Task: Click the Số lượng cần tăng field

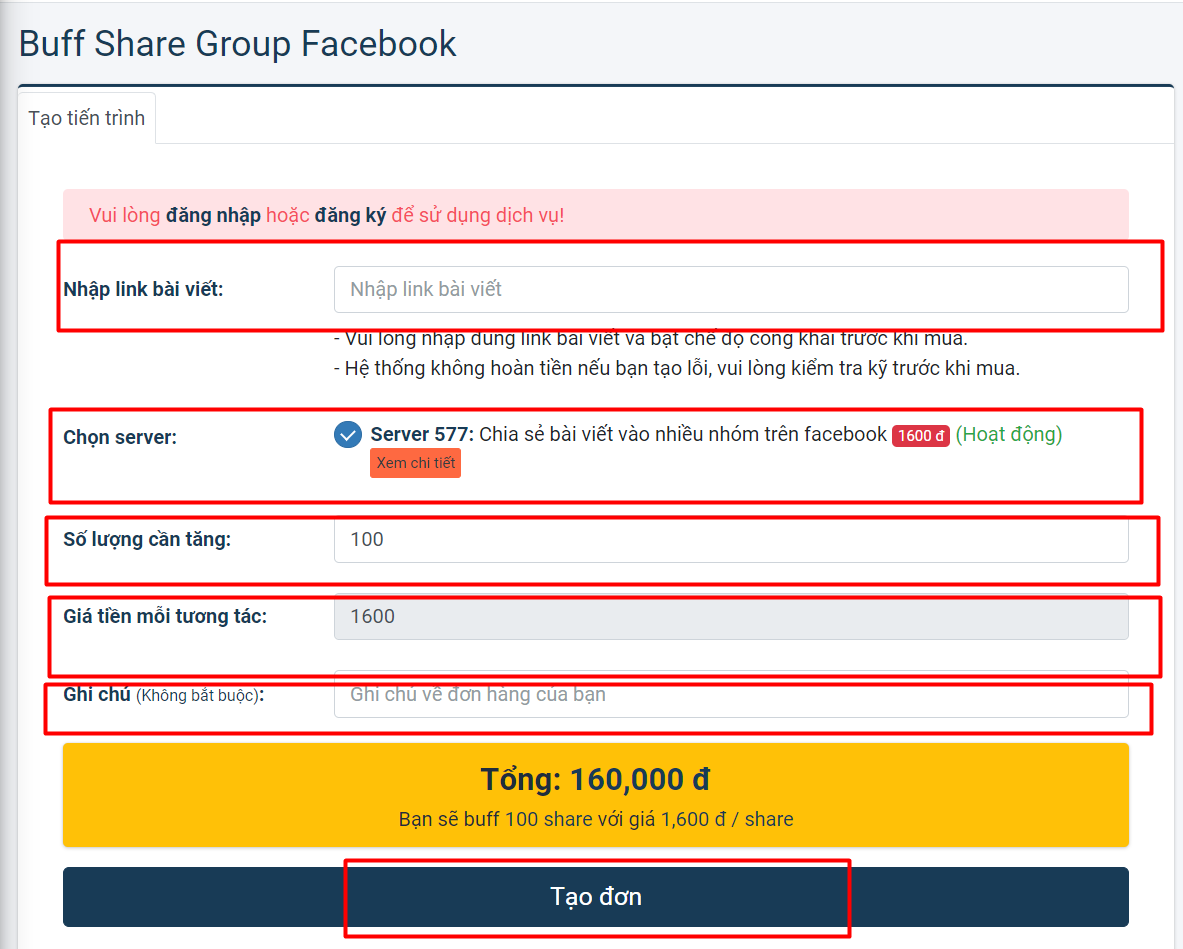Action: (x=730, y=539)
